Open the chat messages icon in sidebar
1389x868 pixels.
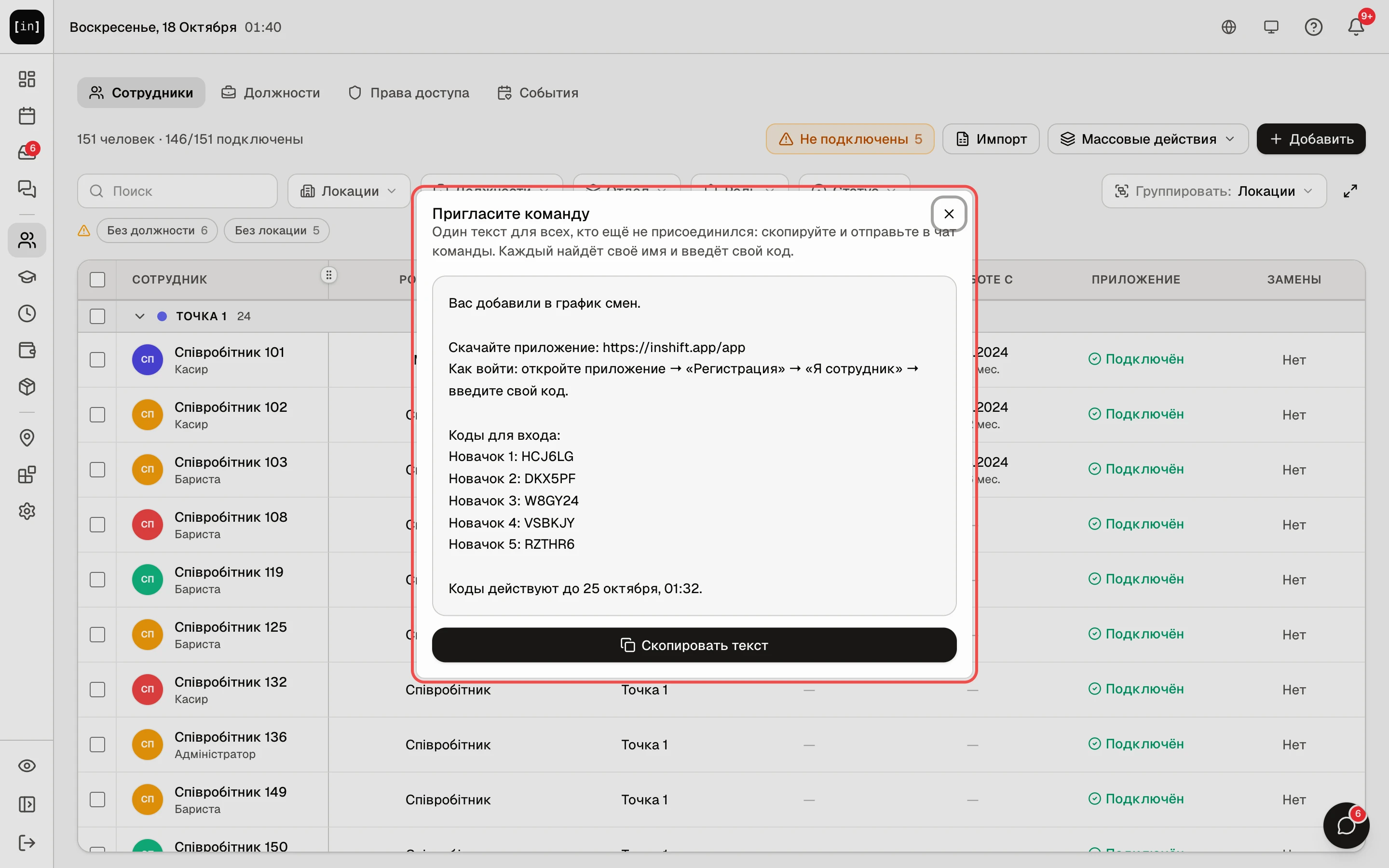pos(27,189)
